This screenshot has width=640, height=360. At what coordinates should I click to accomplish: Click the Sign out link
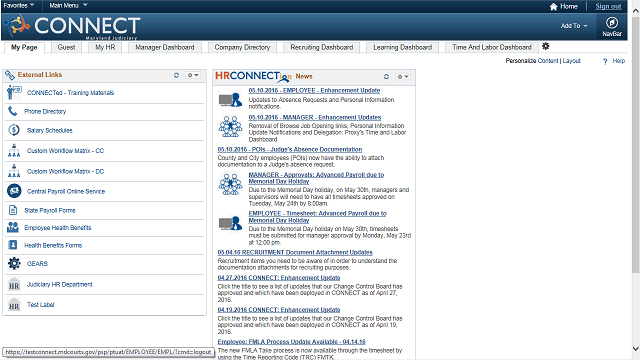[608, 6]
